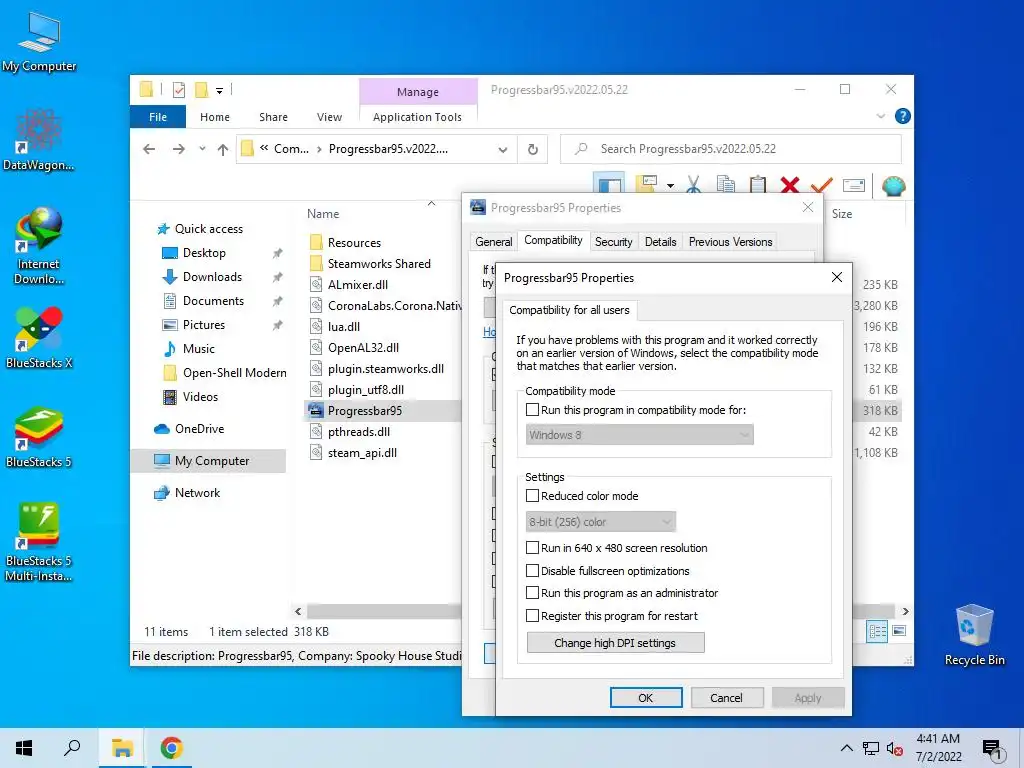Go up one folder level arrow
The height and width of the screenshot is (768, 1024).
pos(223,150)
